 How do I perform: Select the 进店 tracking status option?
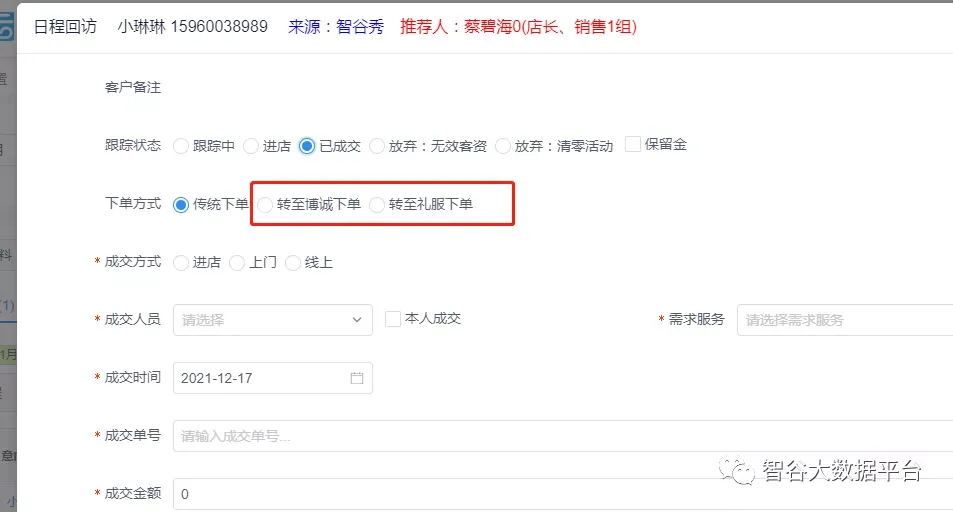pyautogui.click(x=251, y=146)
